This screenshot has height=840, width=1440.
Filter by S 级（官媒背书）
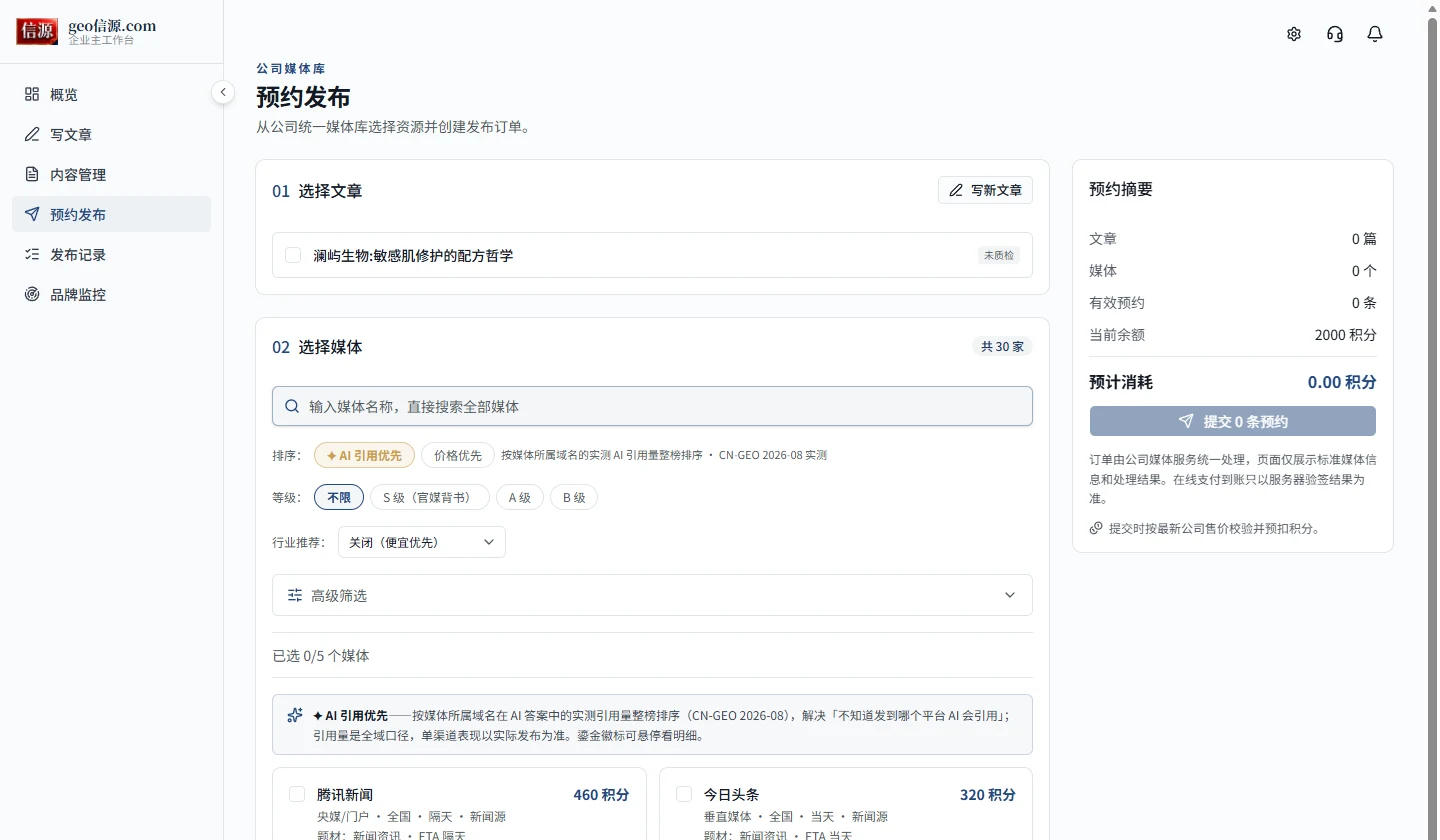coord(430,497)
